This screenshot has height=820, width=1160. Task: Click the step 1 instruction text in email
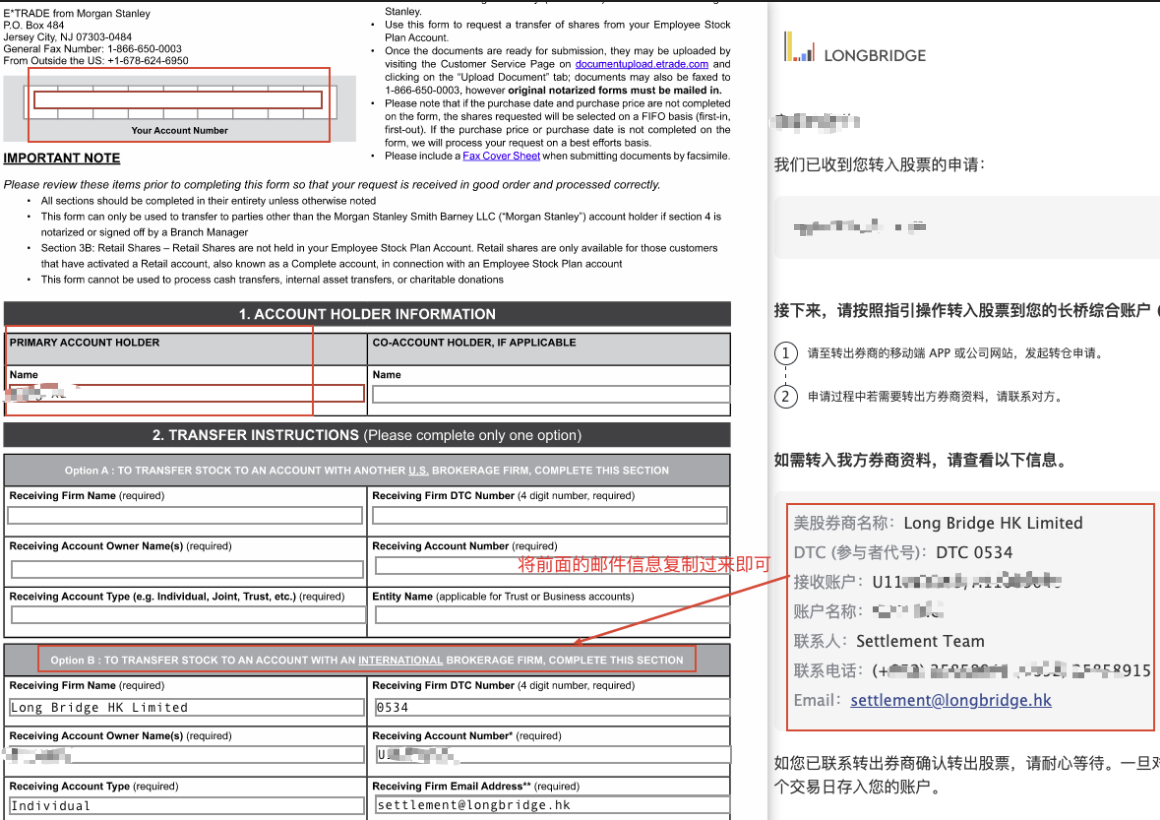[956, 354]
